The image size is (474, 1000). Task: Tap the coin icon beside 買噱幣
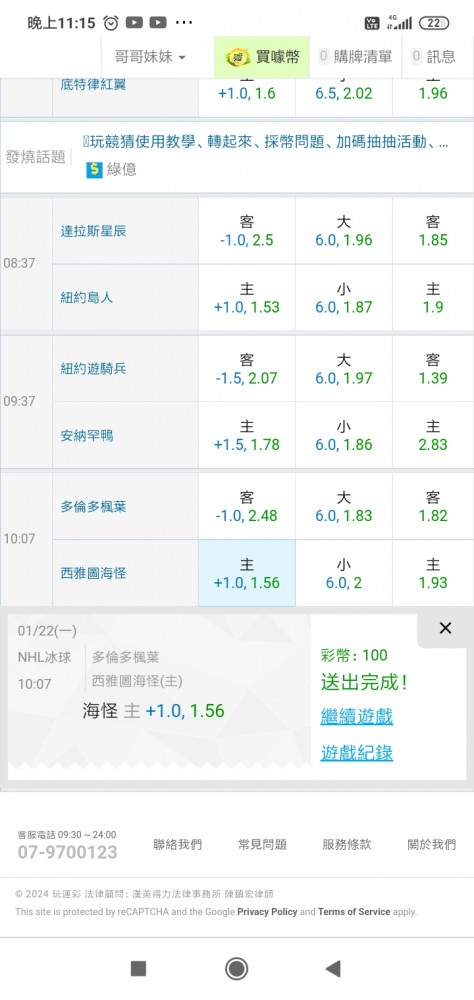click(238, 57)
